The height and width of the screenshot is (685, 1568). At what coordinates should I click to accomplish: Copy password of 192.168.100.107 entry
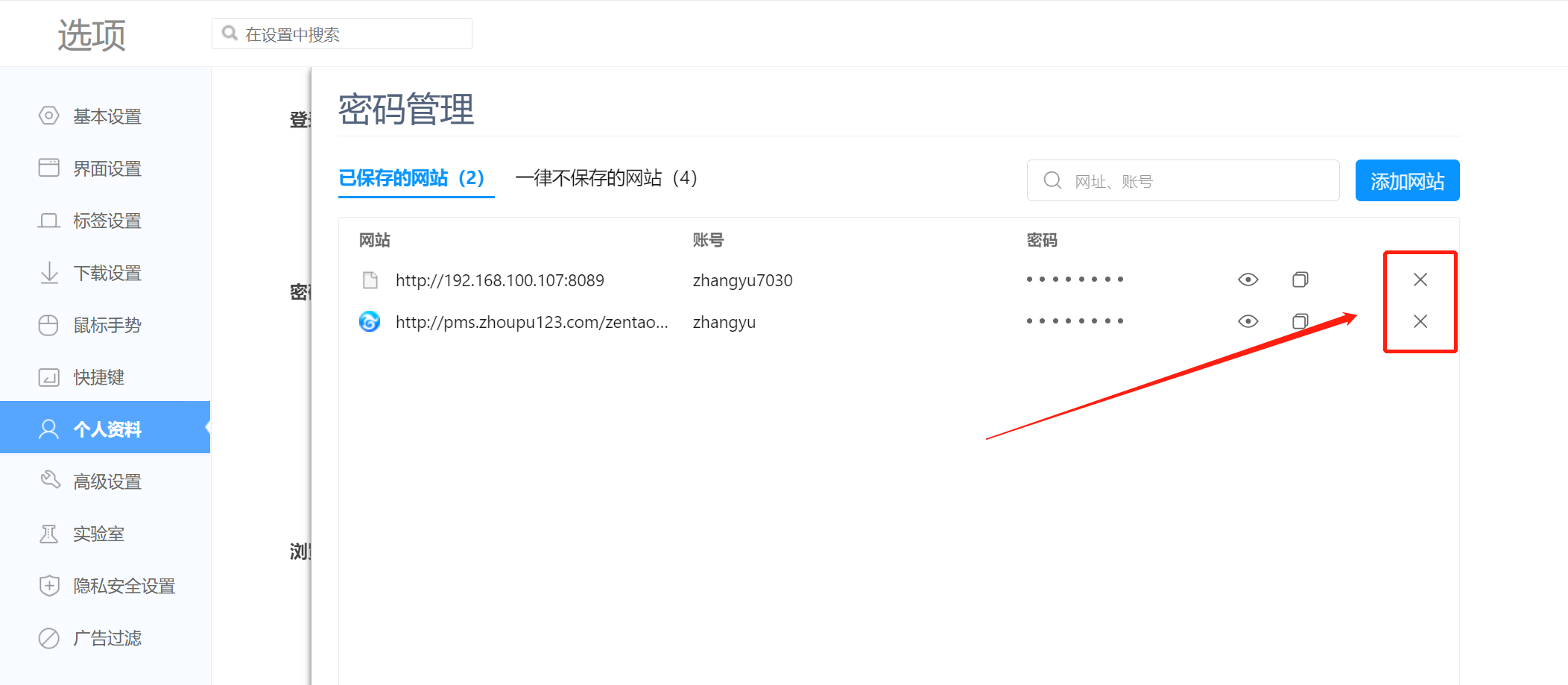1300,280
